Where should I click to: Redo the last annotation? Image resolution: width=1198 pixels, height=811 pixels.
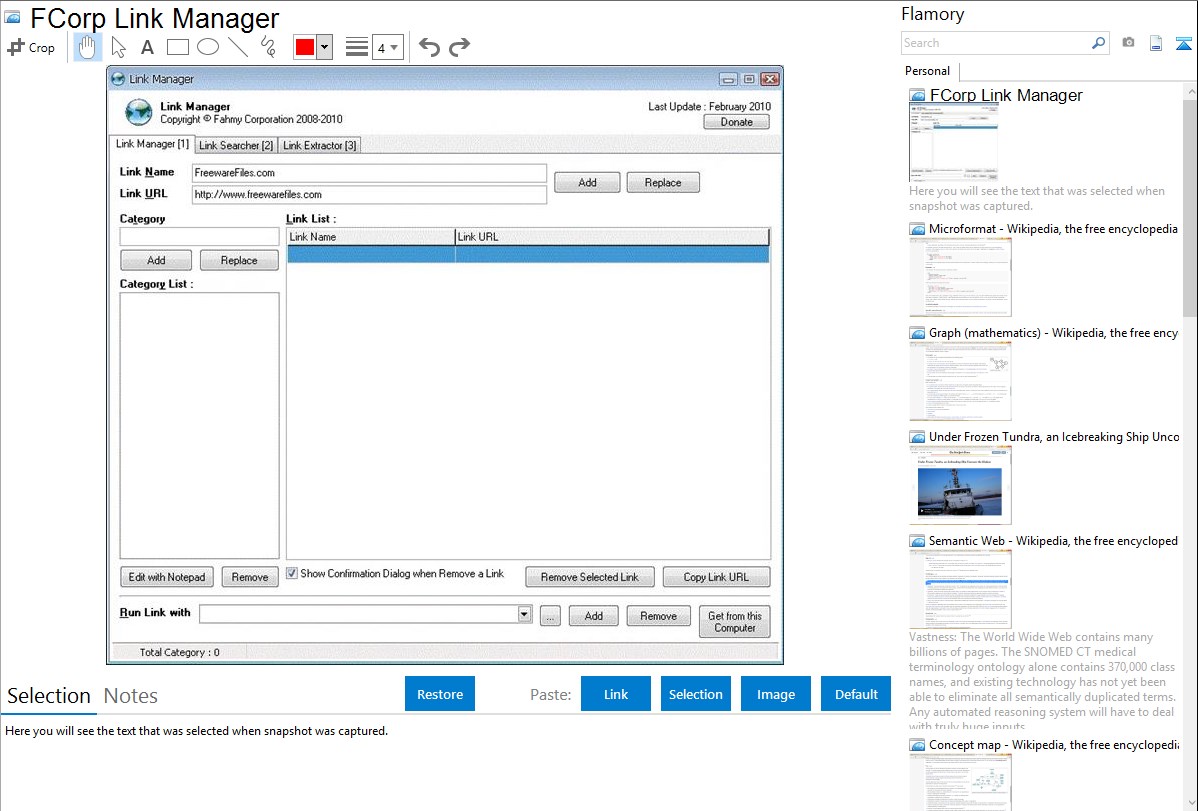pyautogui.click(x=459, y=47)
